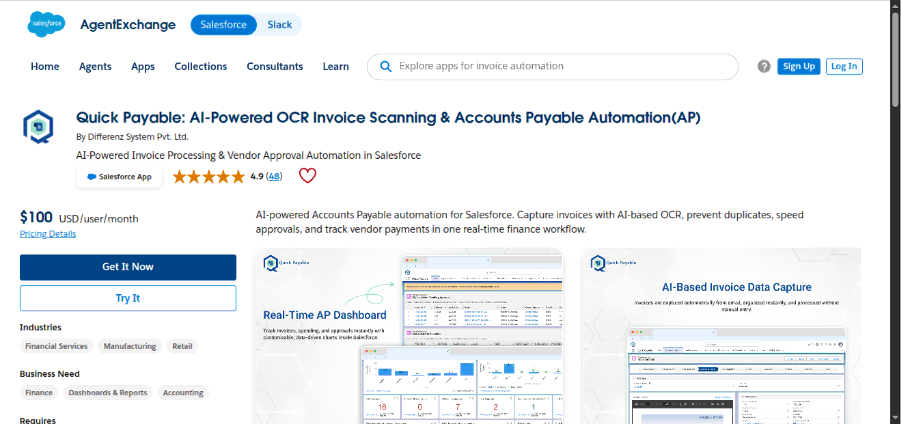Click the search magnifier icon
Viewport: 901px width, 424px height.
click(386, 67)
